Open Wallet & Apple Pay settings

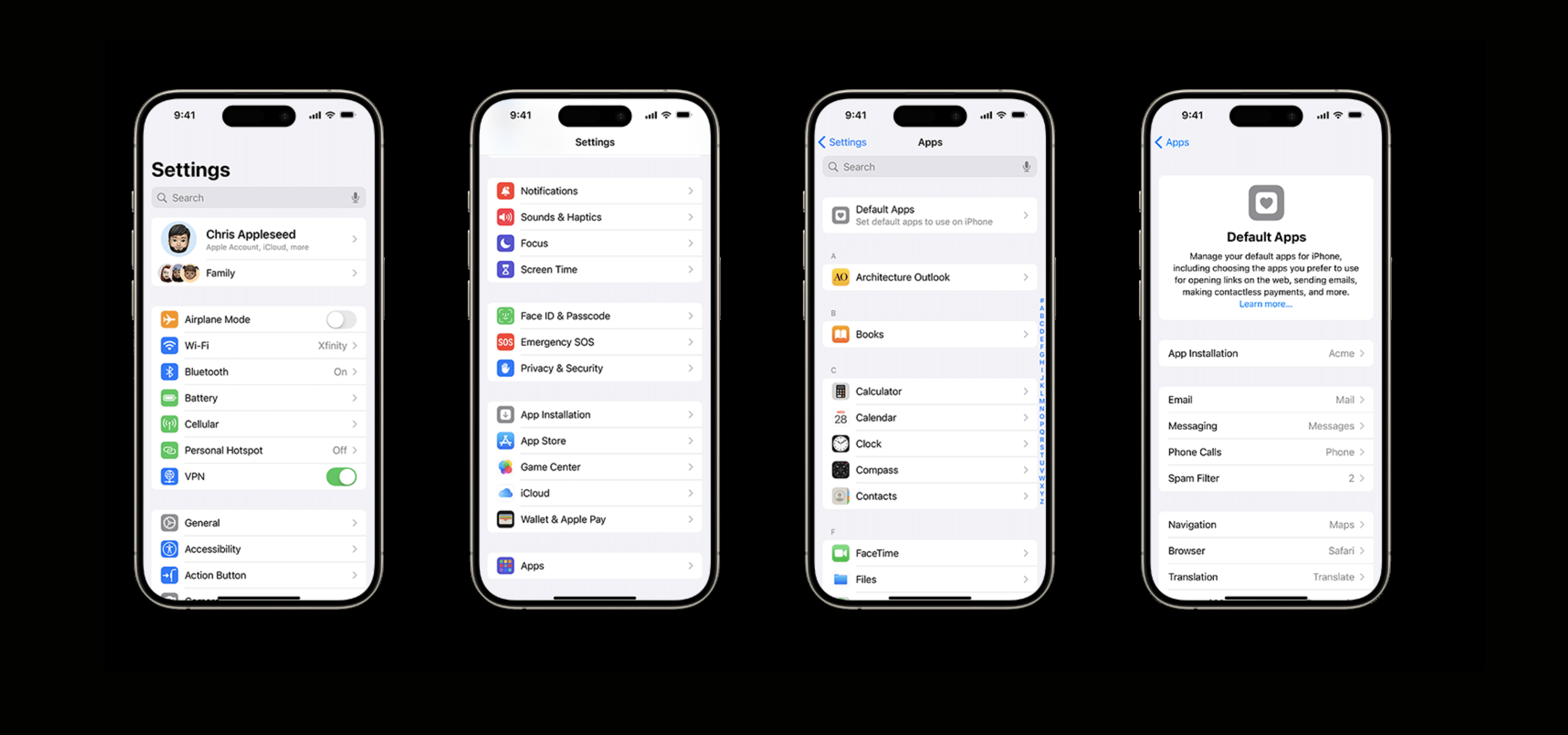point(596,519)
